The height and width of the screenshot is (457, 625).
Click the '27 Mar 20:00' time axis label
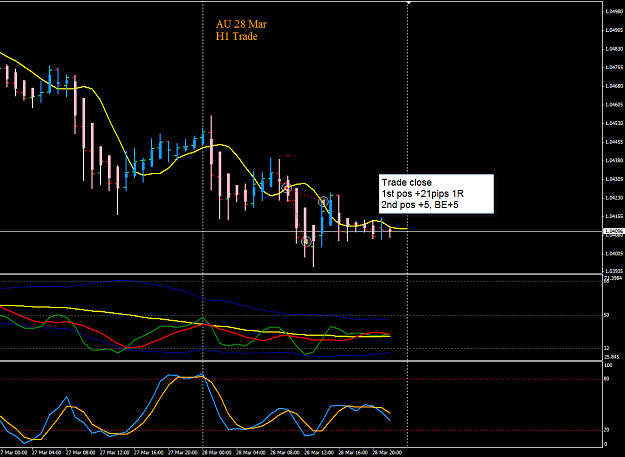pyautogui.click(x=183, y=453)
